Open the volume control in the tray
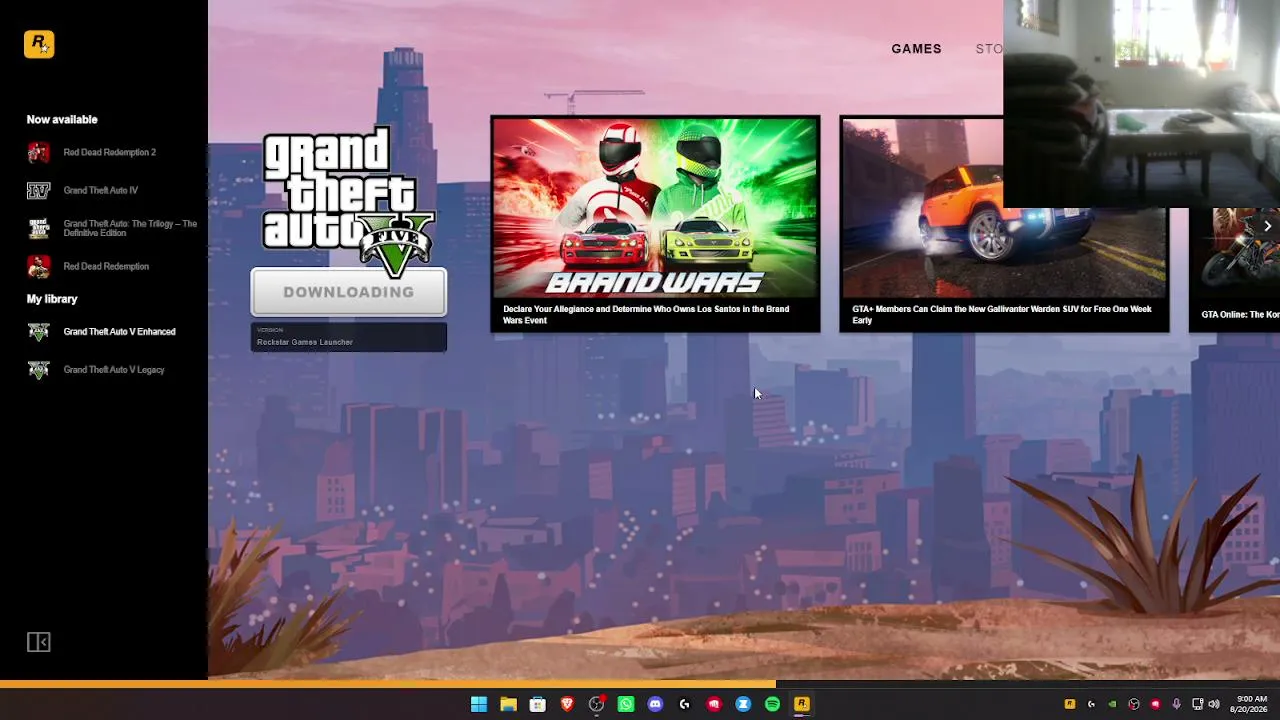 [1215, 704]
